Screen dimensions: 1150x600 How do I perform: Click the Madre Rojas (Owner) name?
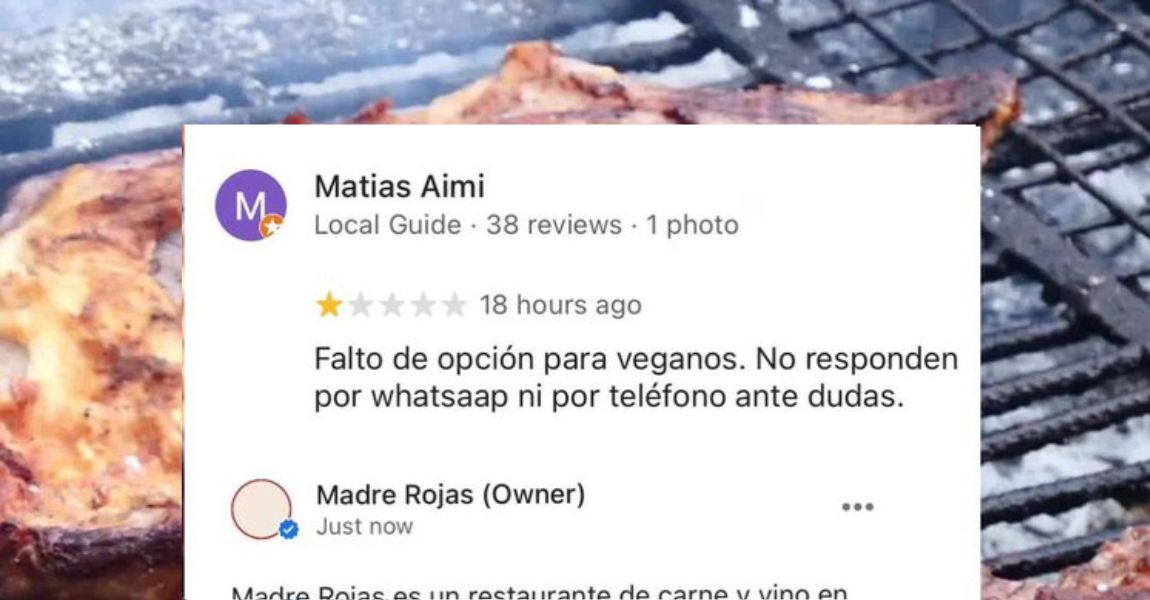click(451, 494)
